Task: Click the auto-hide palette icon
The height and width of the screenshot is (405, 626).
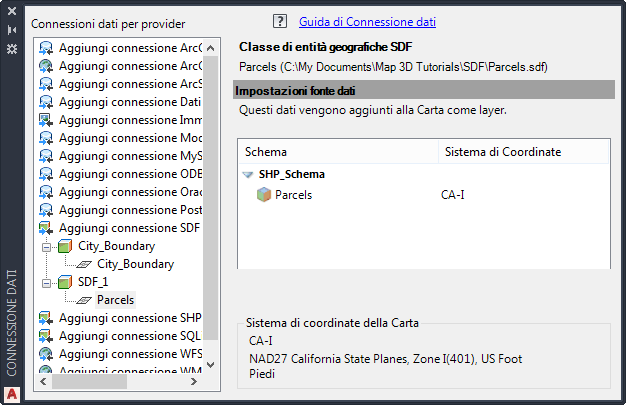Action: coord(11,30)
